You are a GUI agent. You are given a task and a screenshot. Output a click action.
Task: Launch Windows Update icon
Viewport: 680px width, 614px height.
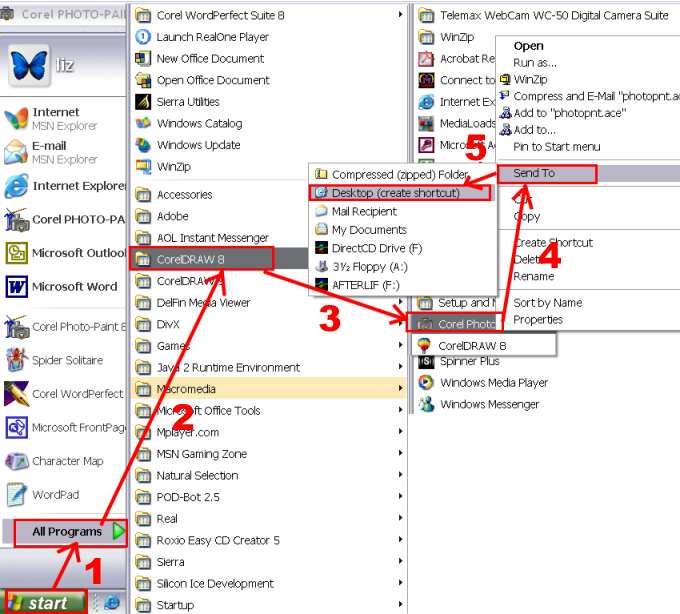click(x=143, y=145)
